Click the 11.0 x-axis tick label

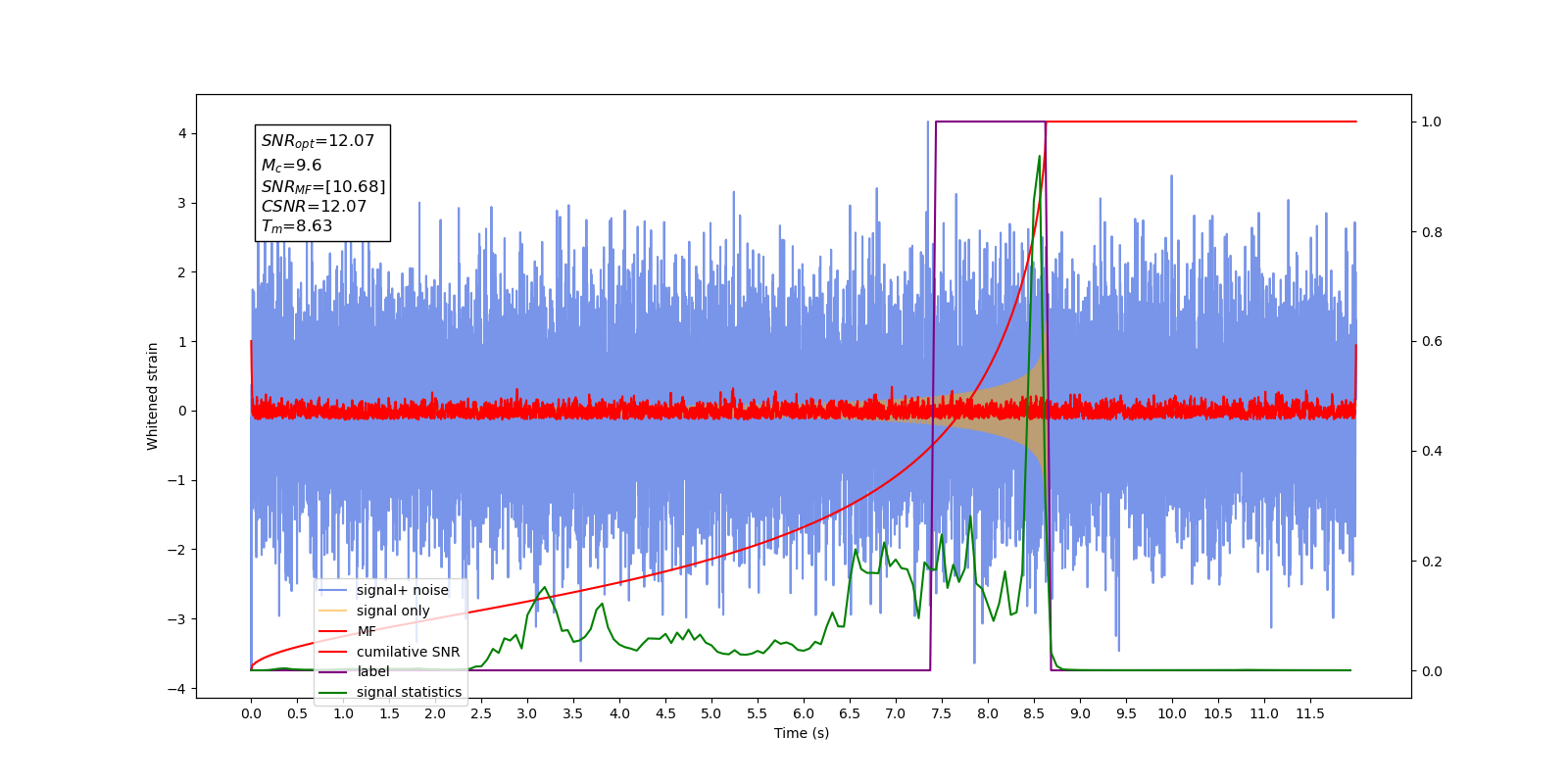1264,713
